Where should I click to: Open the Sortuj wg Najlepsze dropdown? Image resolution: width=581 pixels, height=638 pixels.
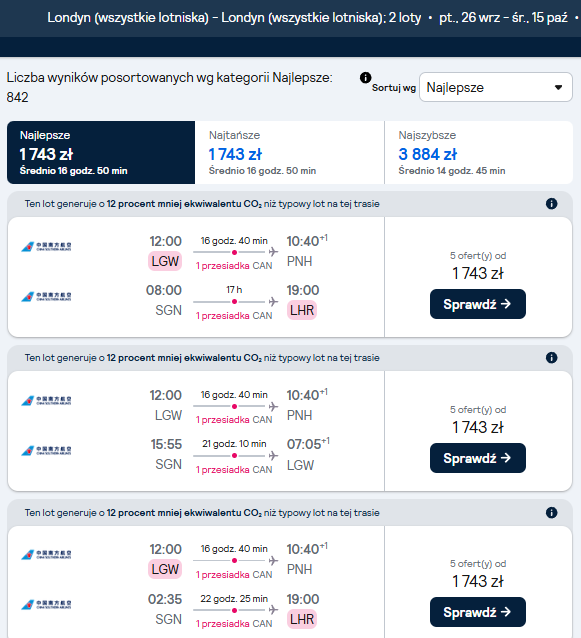[x=496, y=87]
